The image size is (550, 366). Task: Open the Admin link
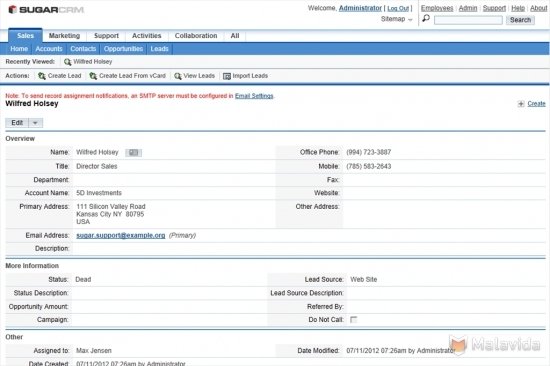click(x=468, y=8)
